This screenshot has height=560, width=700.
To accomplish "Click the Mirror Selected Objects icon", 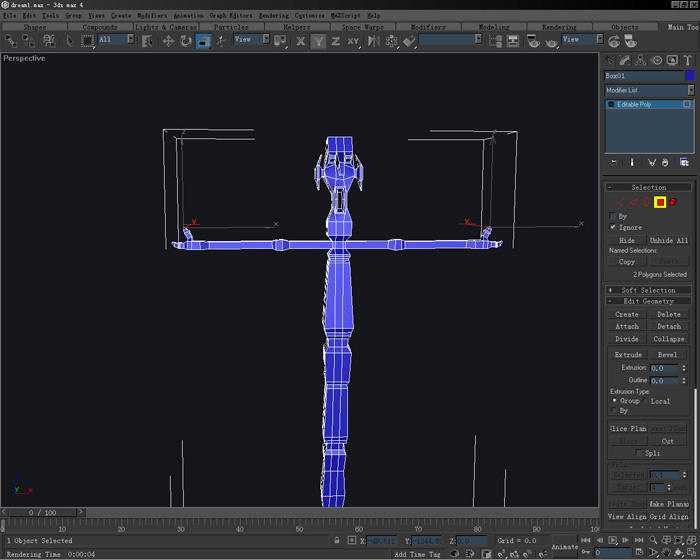I will coord(374,42).
